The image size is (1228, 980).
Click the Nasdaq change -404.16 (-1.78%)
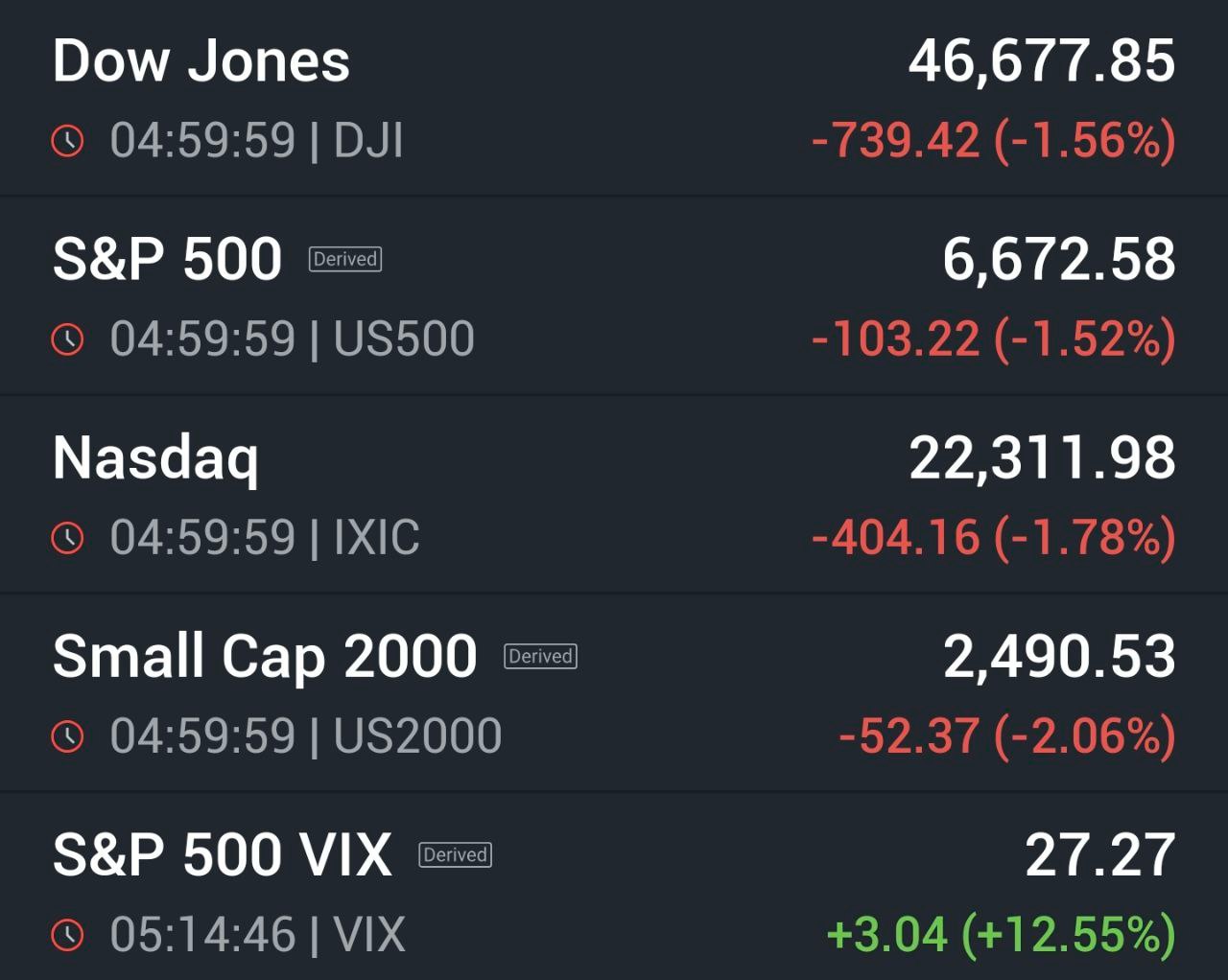click(x=993, y=537)
